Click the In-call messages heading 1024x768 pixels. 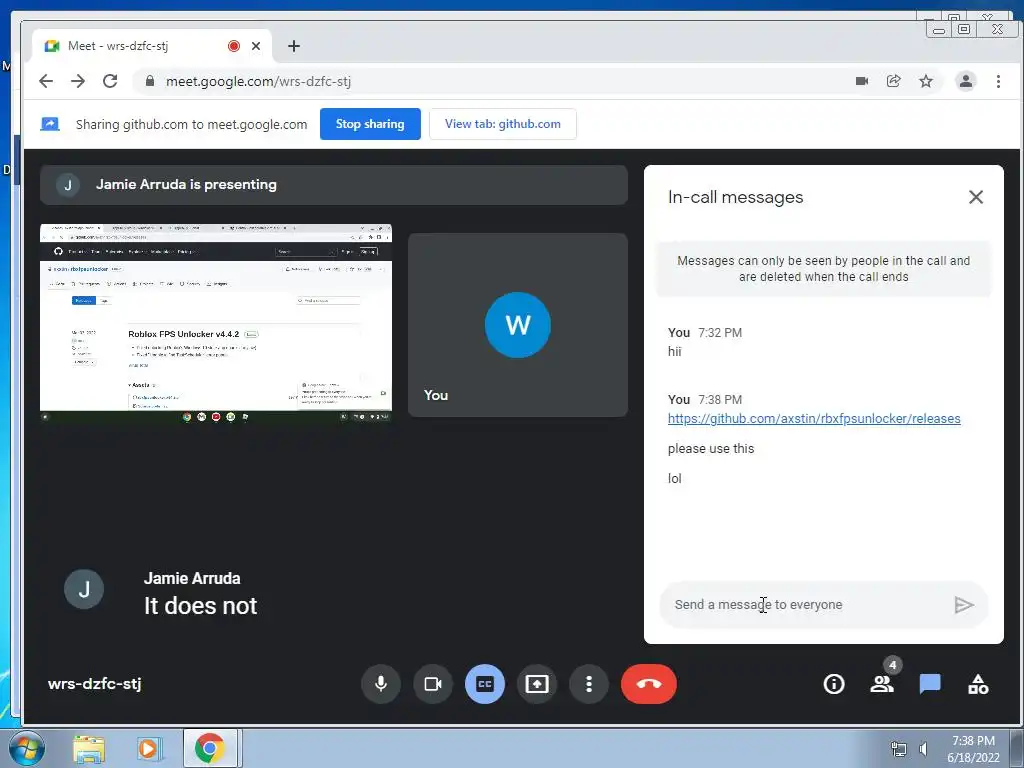735,197
